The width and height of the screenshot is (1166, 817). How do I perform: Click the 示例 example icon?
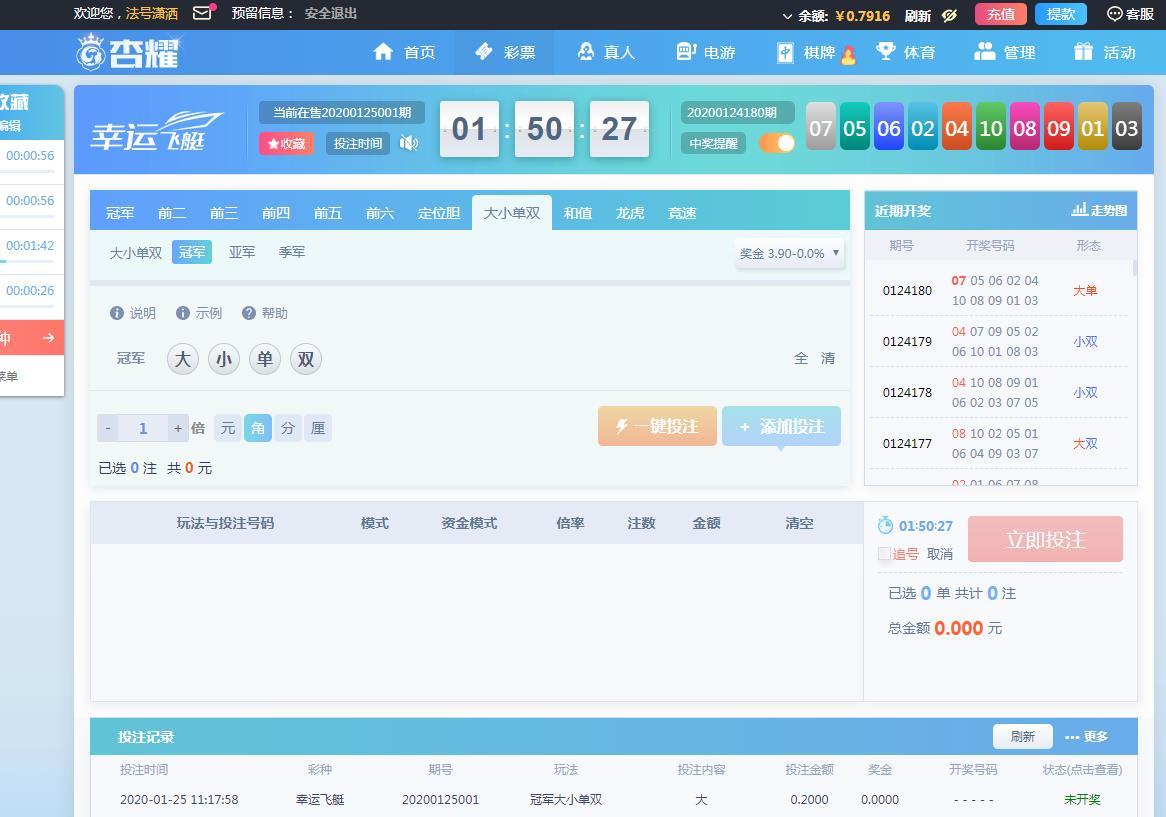point(183,313)
